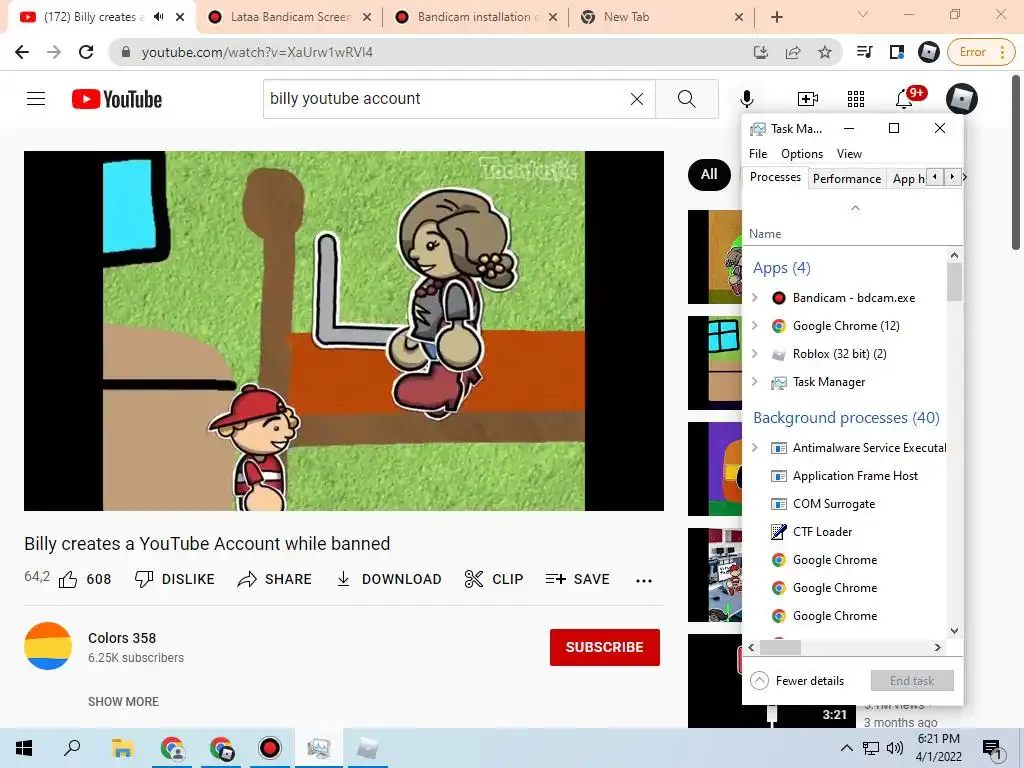This screenshot has height=768, width=1024.
Task: Clear the search box with the X
Action: pos(637,99)
